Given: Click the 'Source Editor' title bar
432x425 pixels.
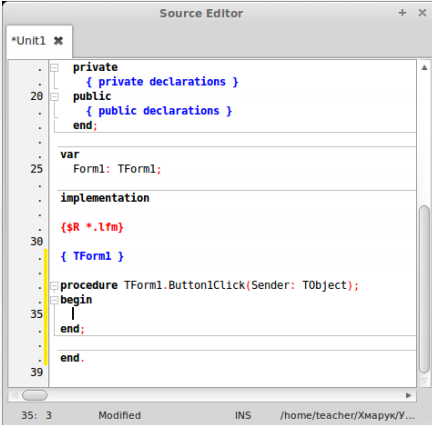Looking at the screenshot, I should point(201,13).
